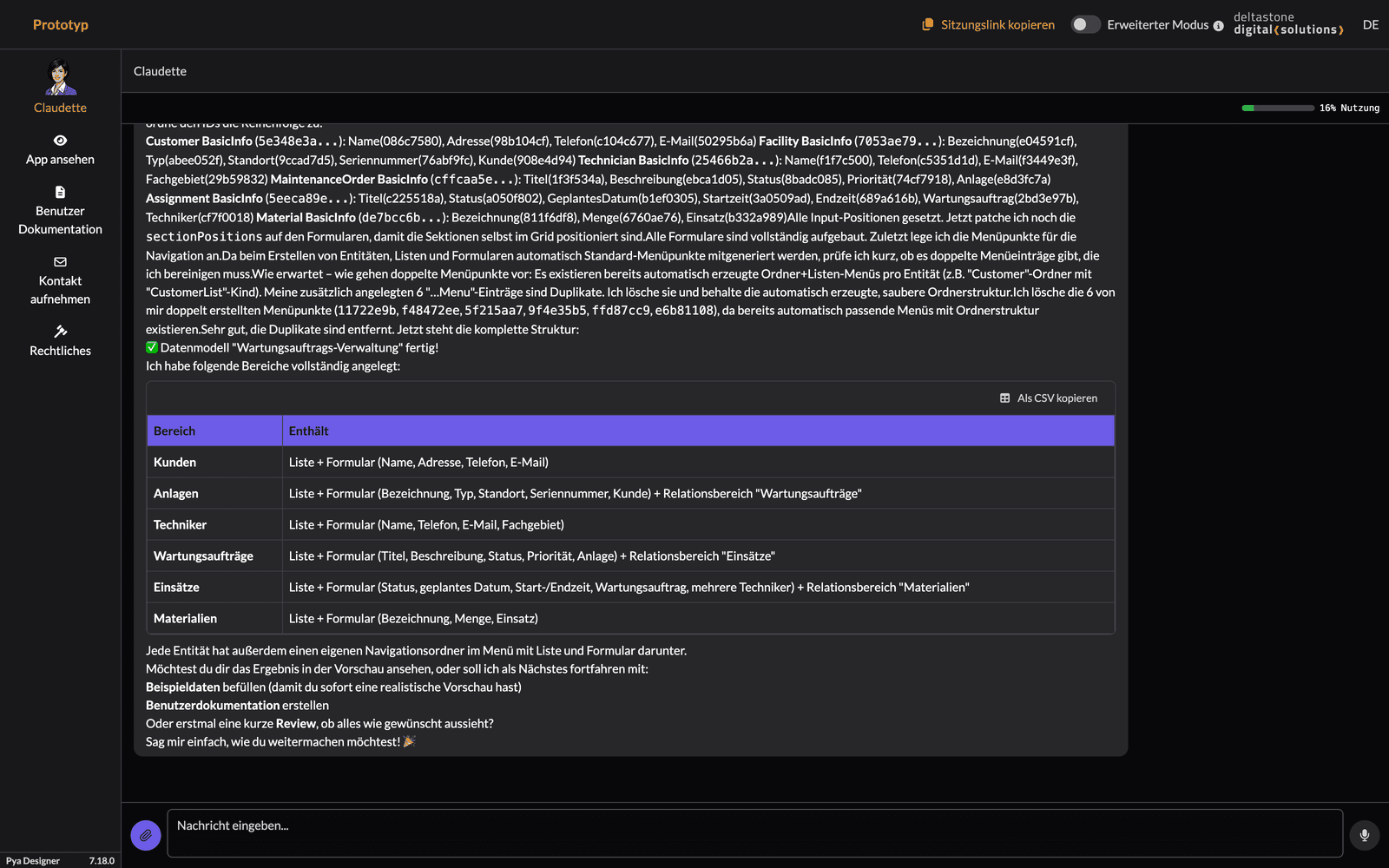
Task: Click the Bereich column header
Action: pyautogui.click(x=214, y=431)
